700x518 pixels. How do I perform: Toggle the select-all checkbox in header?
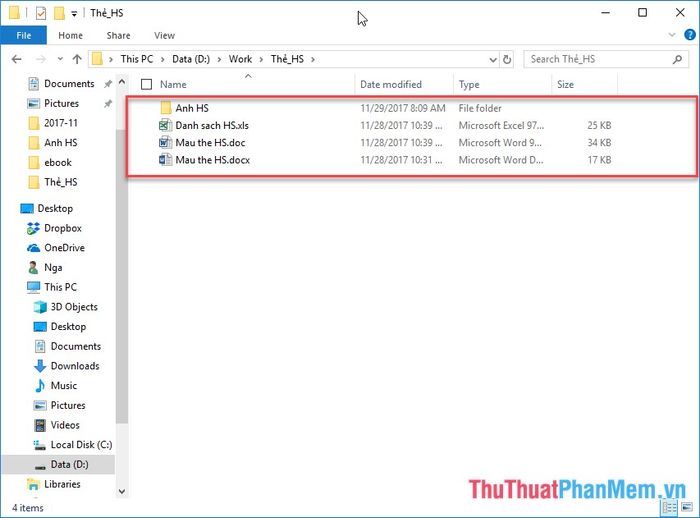click(147, 85)
